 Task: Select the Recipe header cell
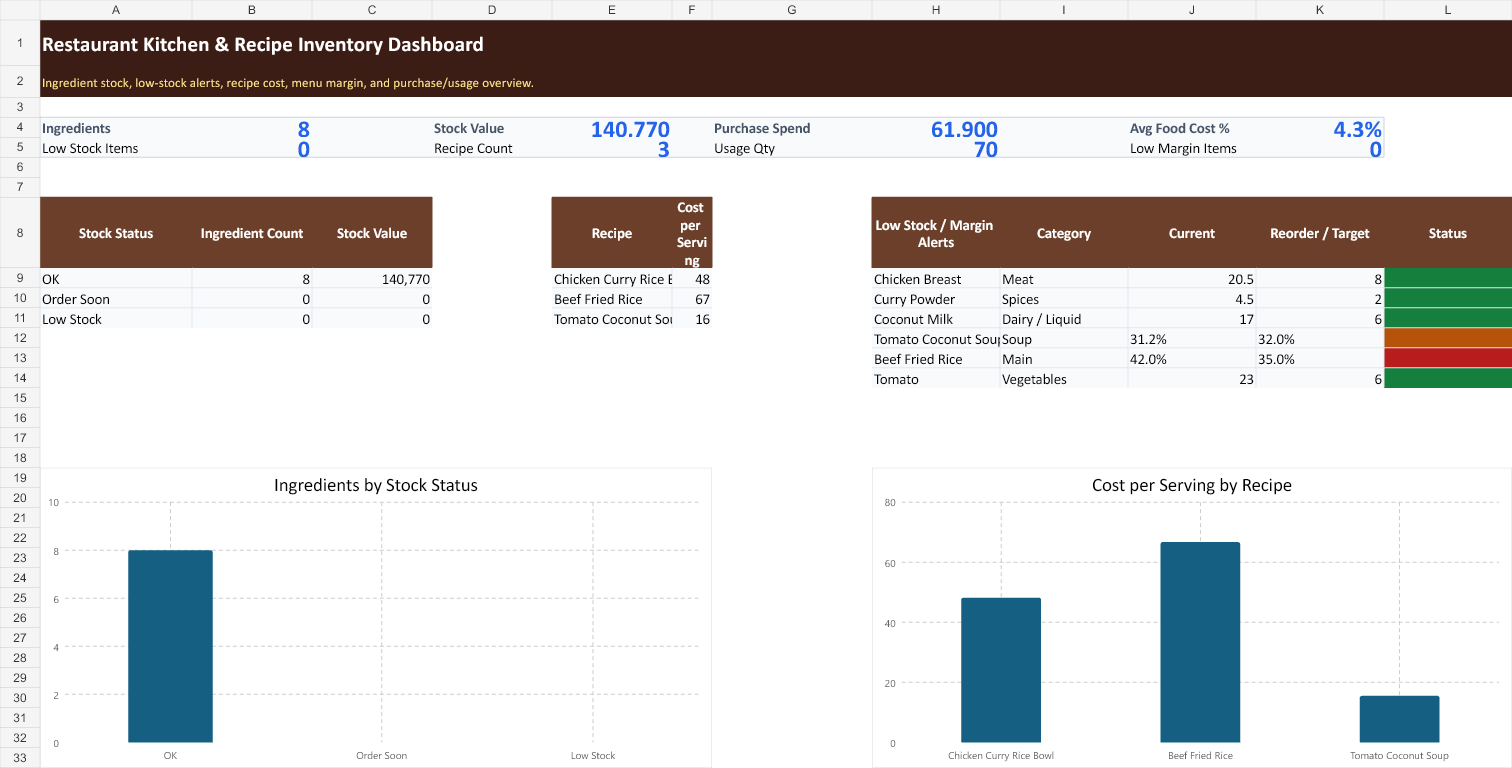[612, 233]
